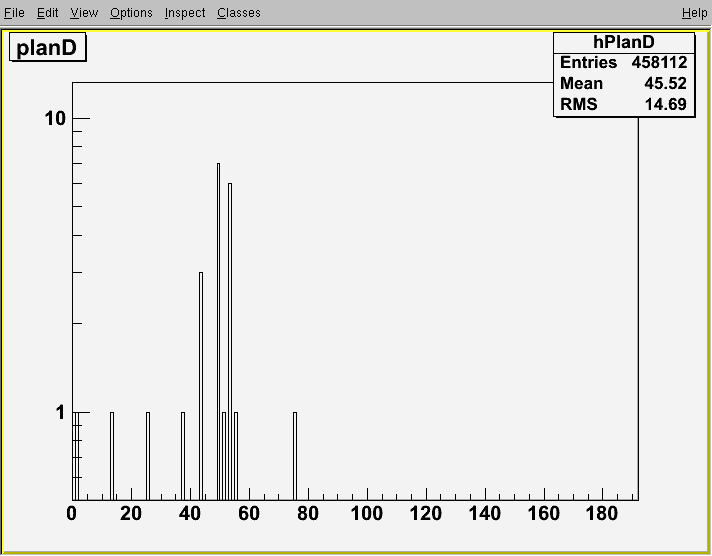Open the View menu
712x556 pixels.
click(84, 13)
